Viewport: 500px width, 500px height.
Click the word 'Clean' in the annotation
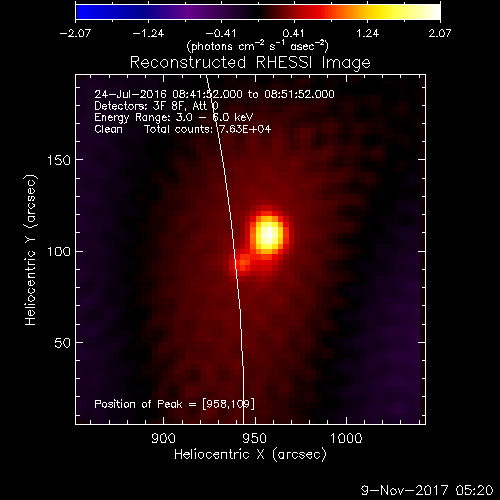point(108,129)
